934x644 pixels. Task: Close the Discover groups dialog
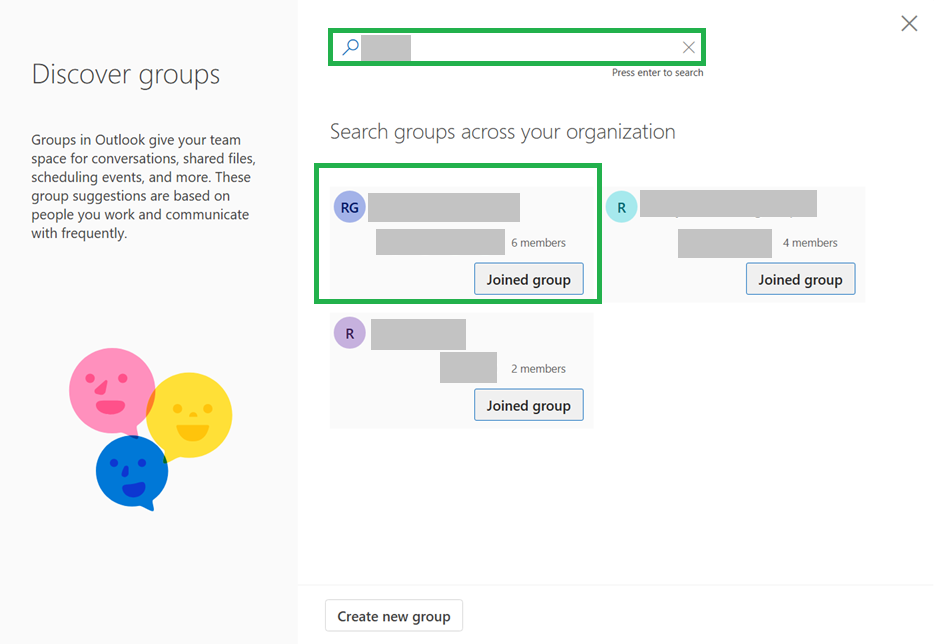pos(909,23)
